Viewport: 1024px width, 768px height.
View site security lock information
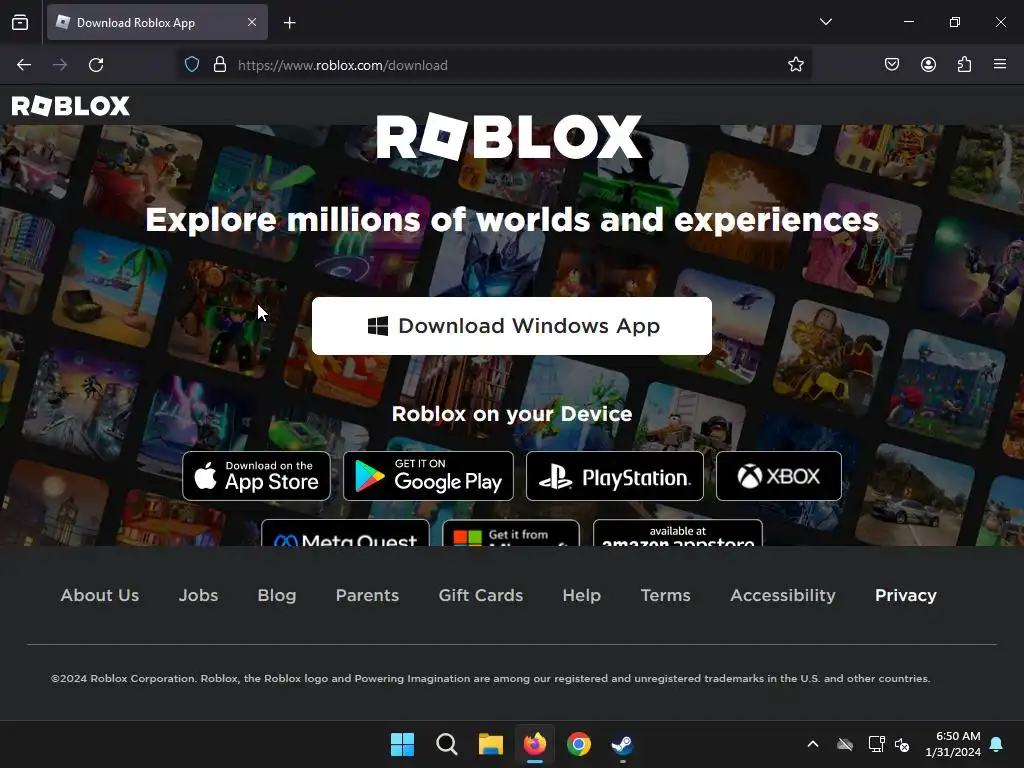click(x=220, y=65)
